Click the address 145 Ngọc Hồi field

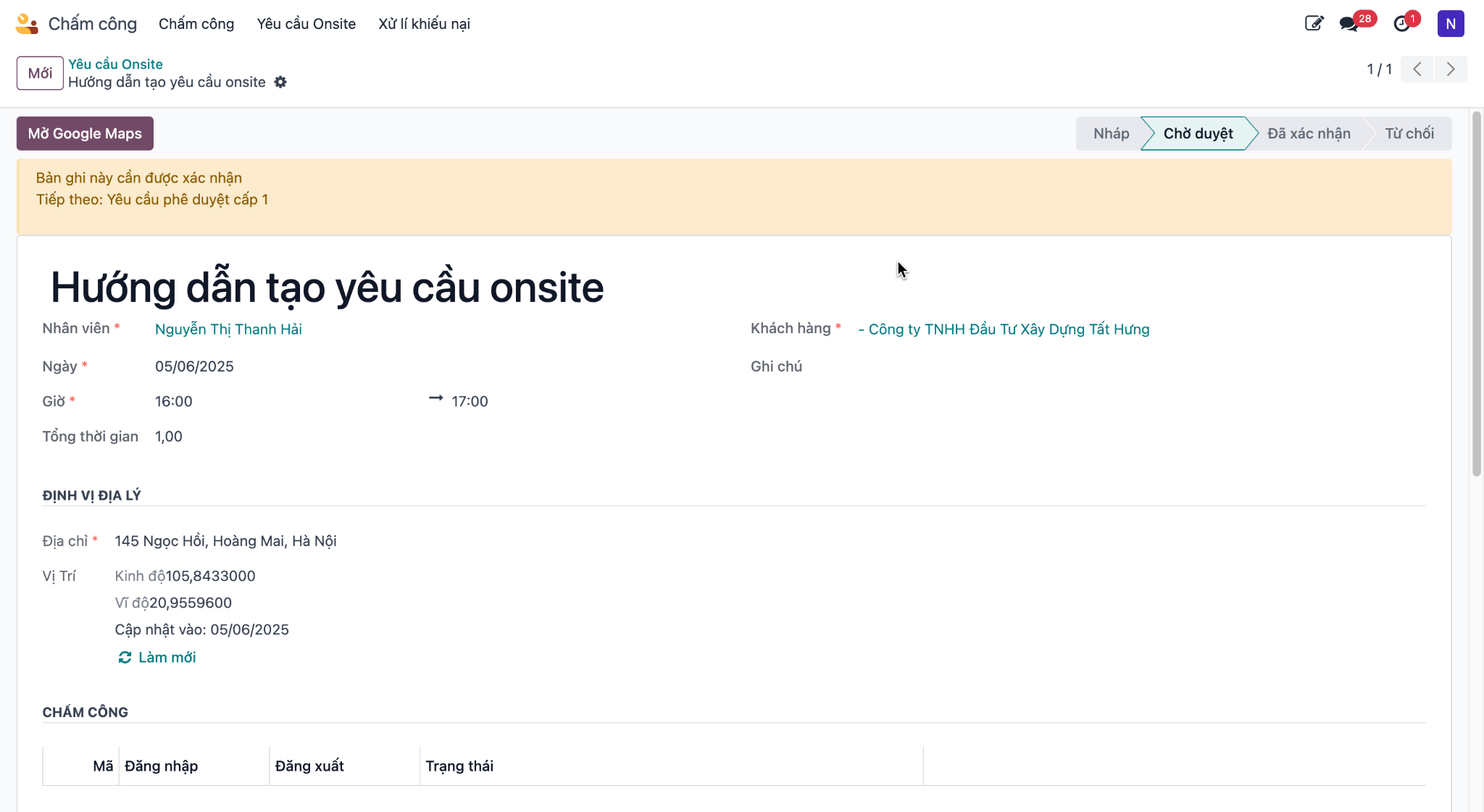pyautogui.click(x=225, y=541)
